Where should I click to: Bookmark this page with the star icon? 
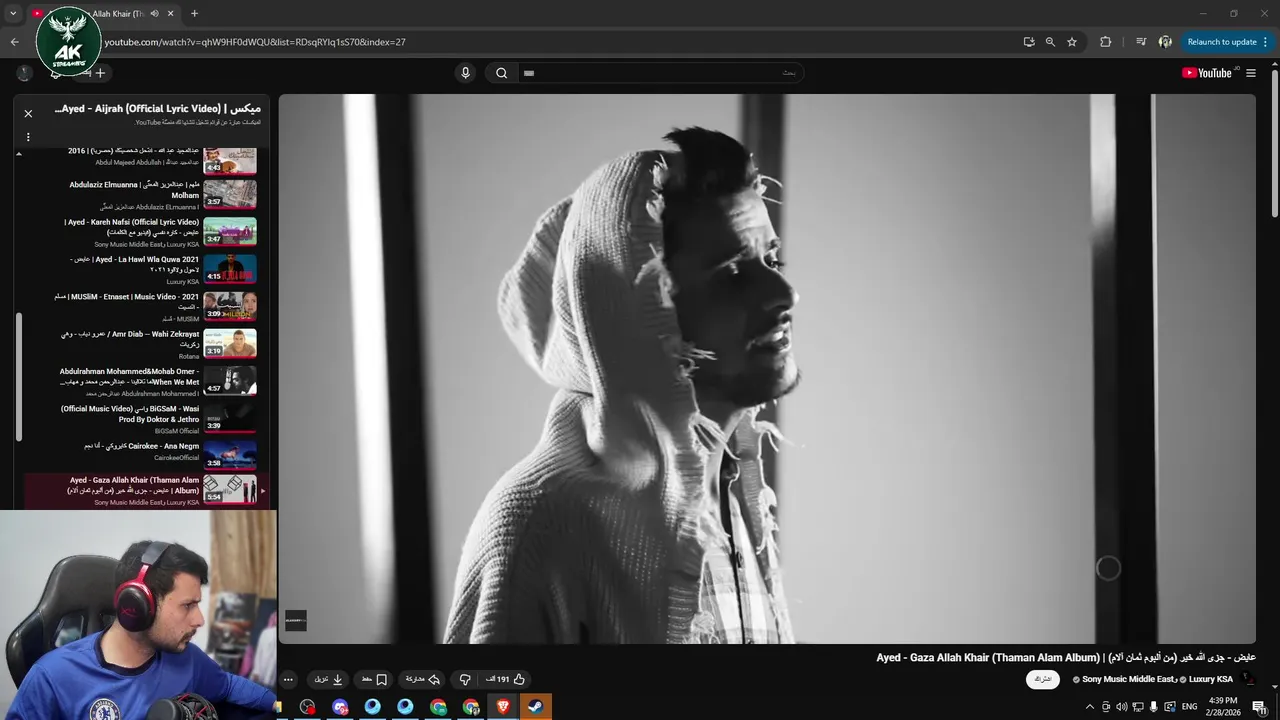tap(1072, 42)
